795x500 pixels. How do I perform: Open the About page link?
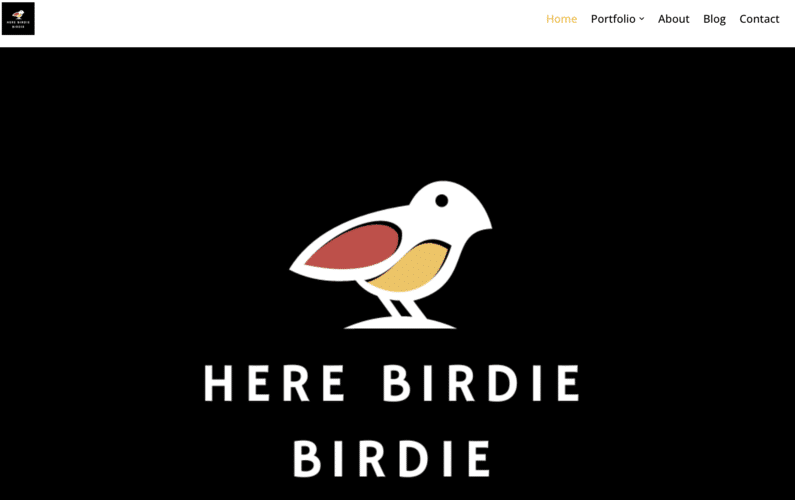point(673,19)
